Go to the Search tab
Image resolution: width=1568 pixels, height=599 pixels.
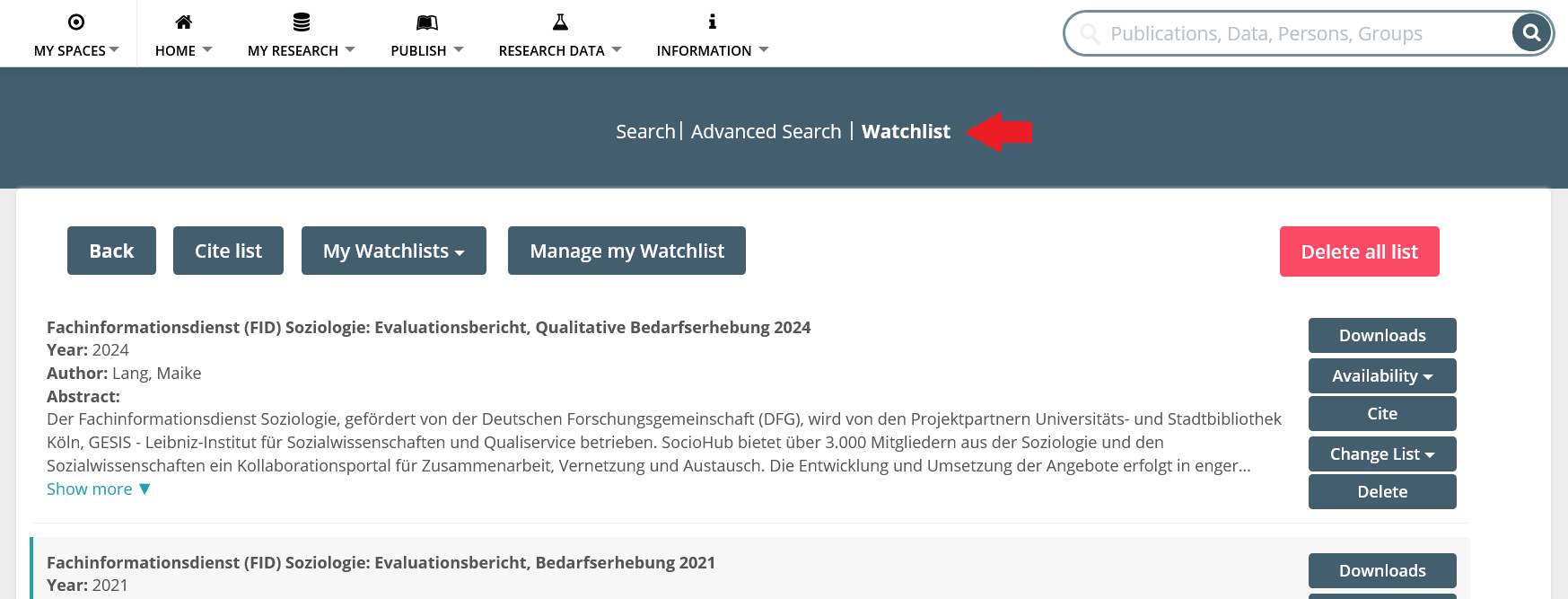[644, 132]
